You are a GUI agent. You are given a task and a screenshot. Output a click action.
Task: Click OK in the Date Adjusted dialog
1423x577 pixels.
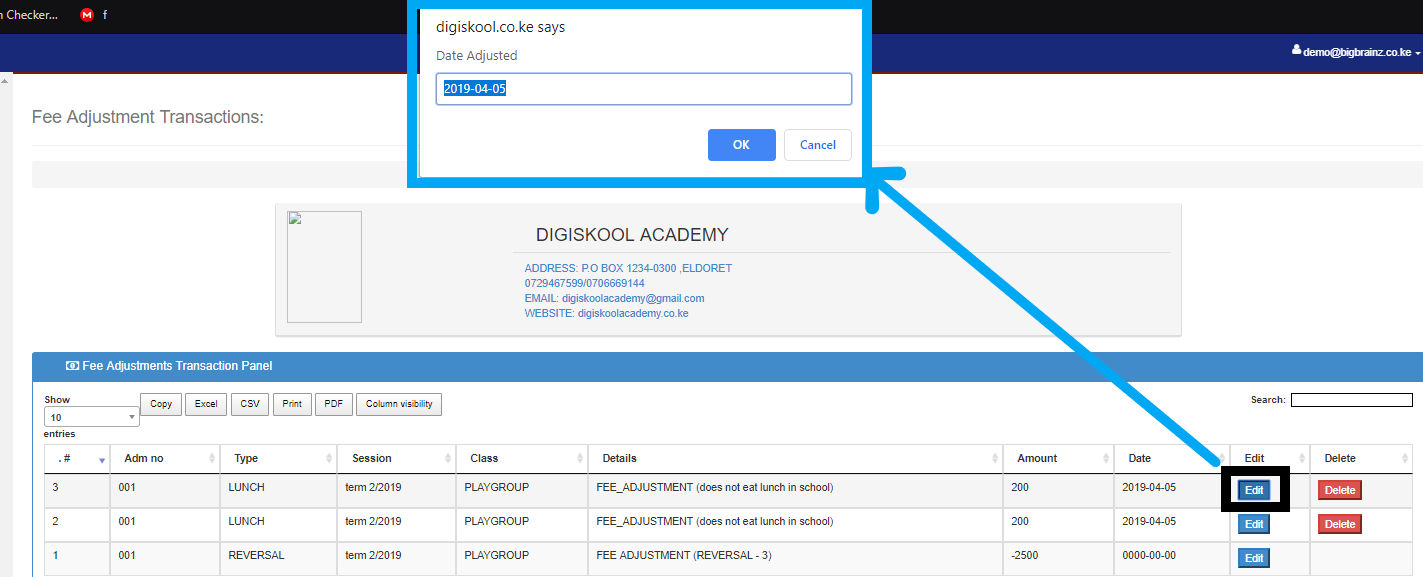click(x=741, y=145)
